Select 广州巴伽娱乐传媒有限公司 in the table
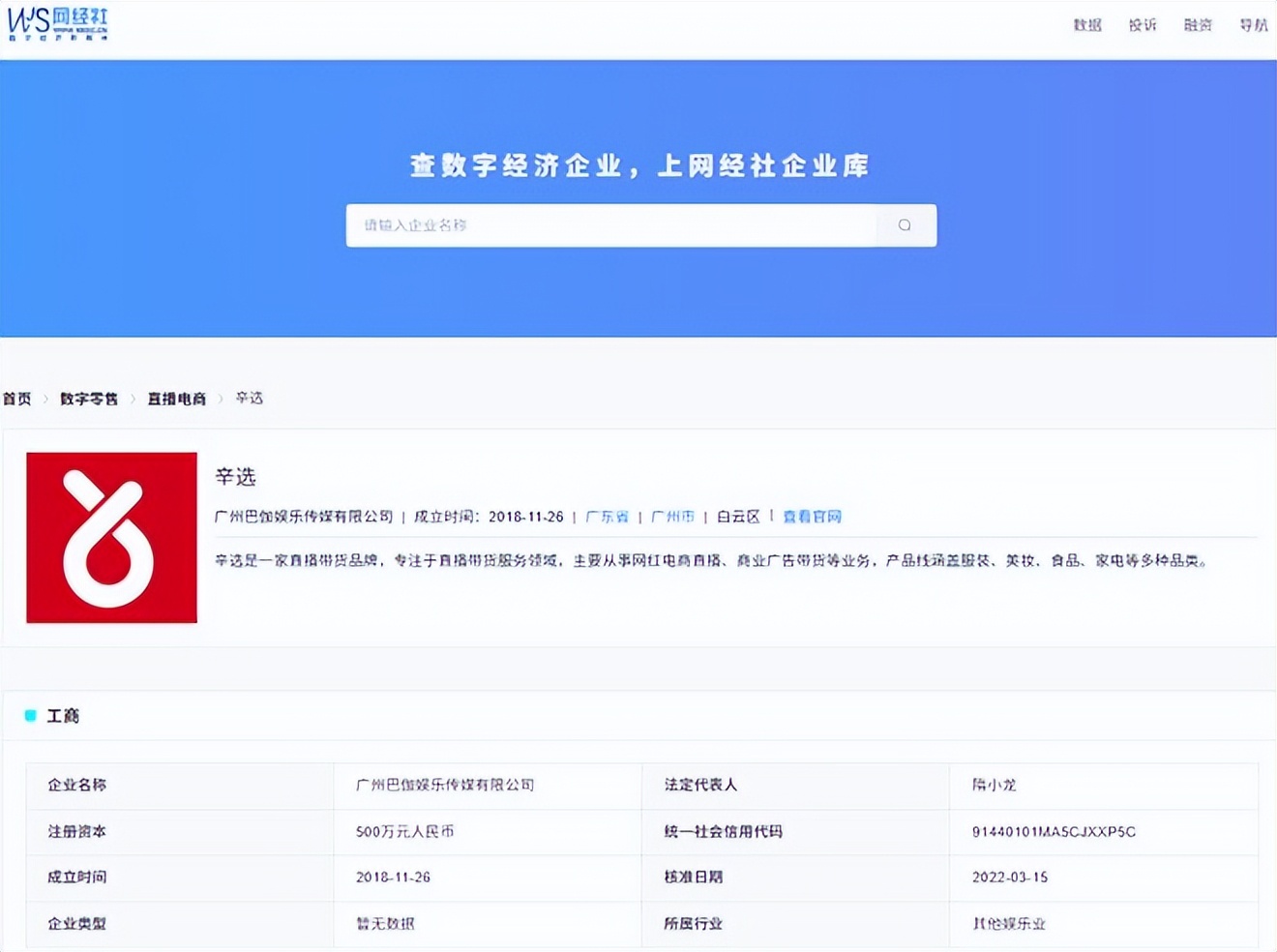The image size is (1277, 952). coord(445,786)
